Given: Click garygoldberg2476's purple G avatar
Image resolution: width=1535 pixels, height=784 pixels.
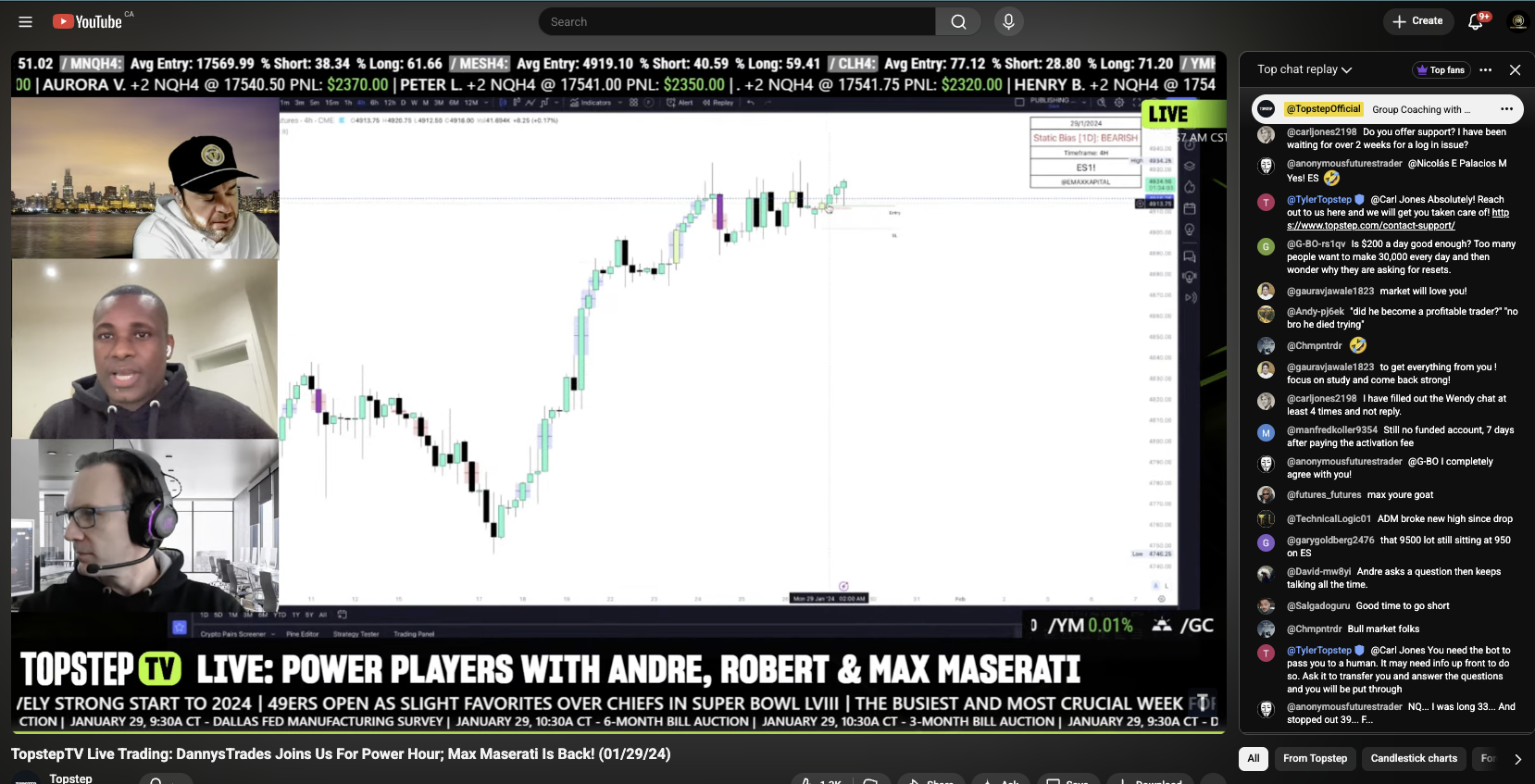Looking at the screenshot, I should point(1266,542).
